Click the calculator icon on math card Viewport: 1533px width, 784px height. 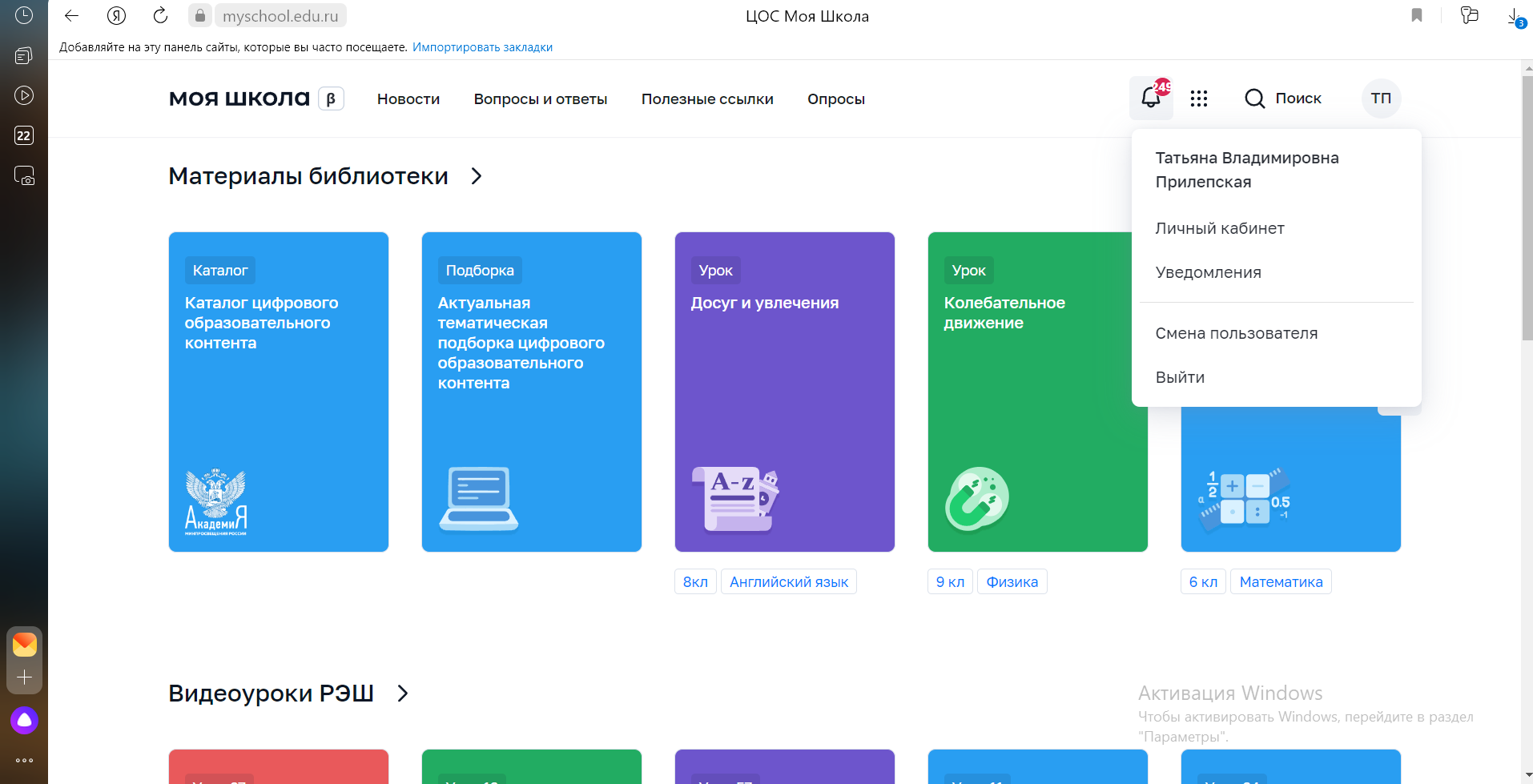[1245, 500]
